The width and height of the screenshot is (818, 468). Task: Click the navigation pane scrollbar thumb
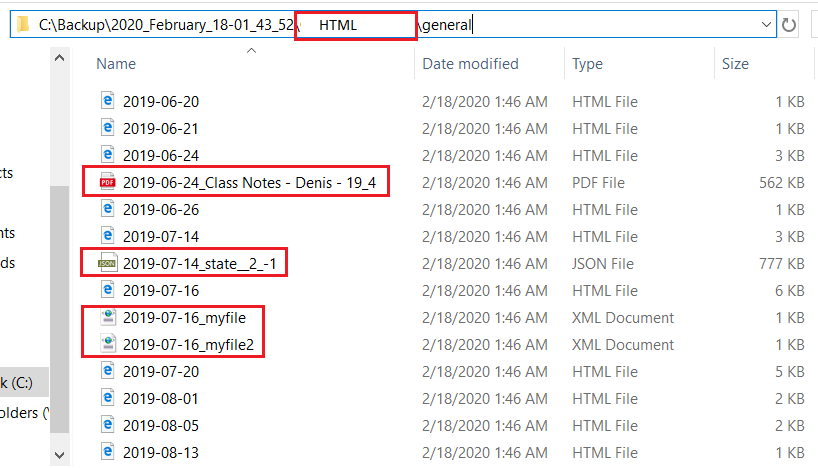tap(59, 309)
